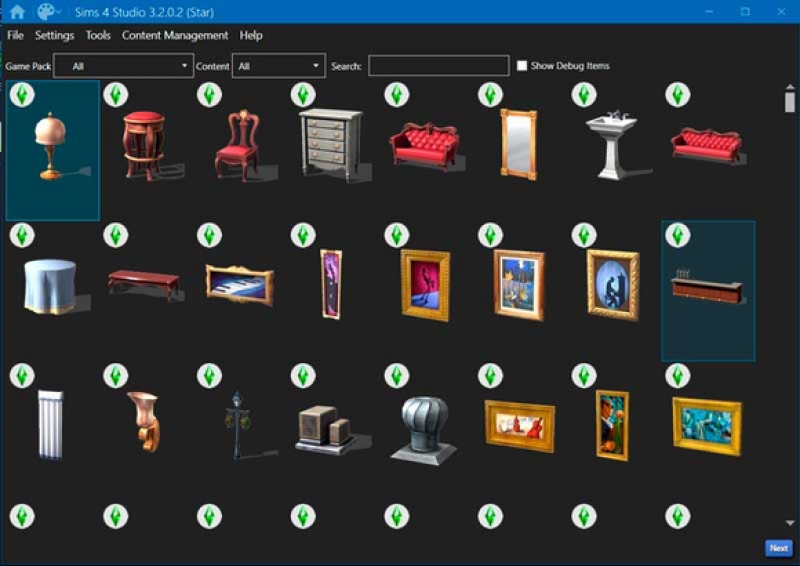
Task: Expand the Game Pack dropdown
Action: coord(123,66)
